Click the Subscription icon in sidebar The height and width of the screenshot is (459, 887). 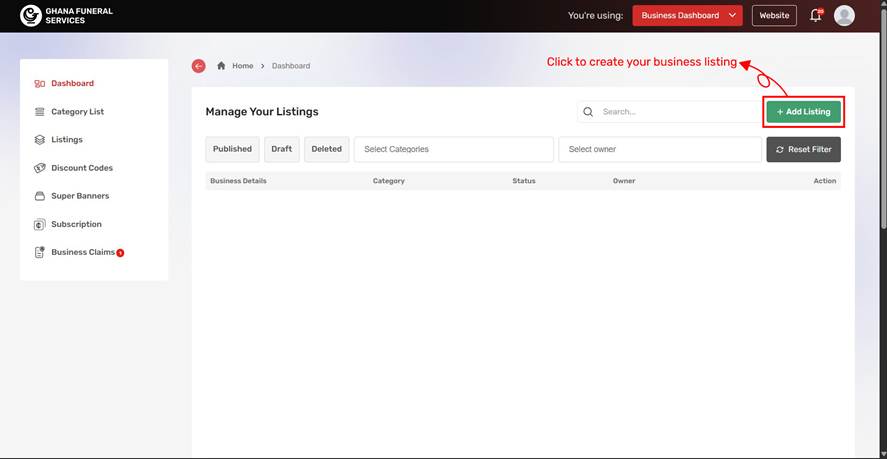tap(40, 225)
